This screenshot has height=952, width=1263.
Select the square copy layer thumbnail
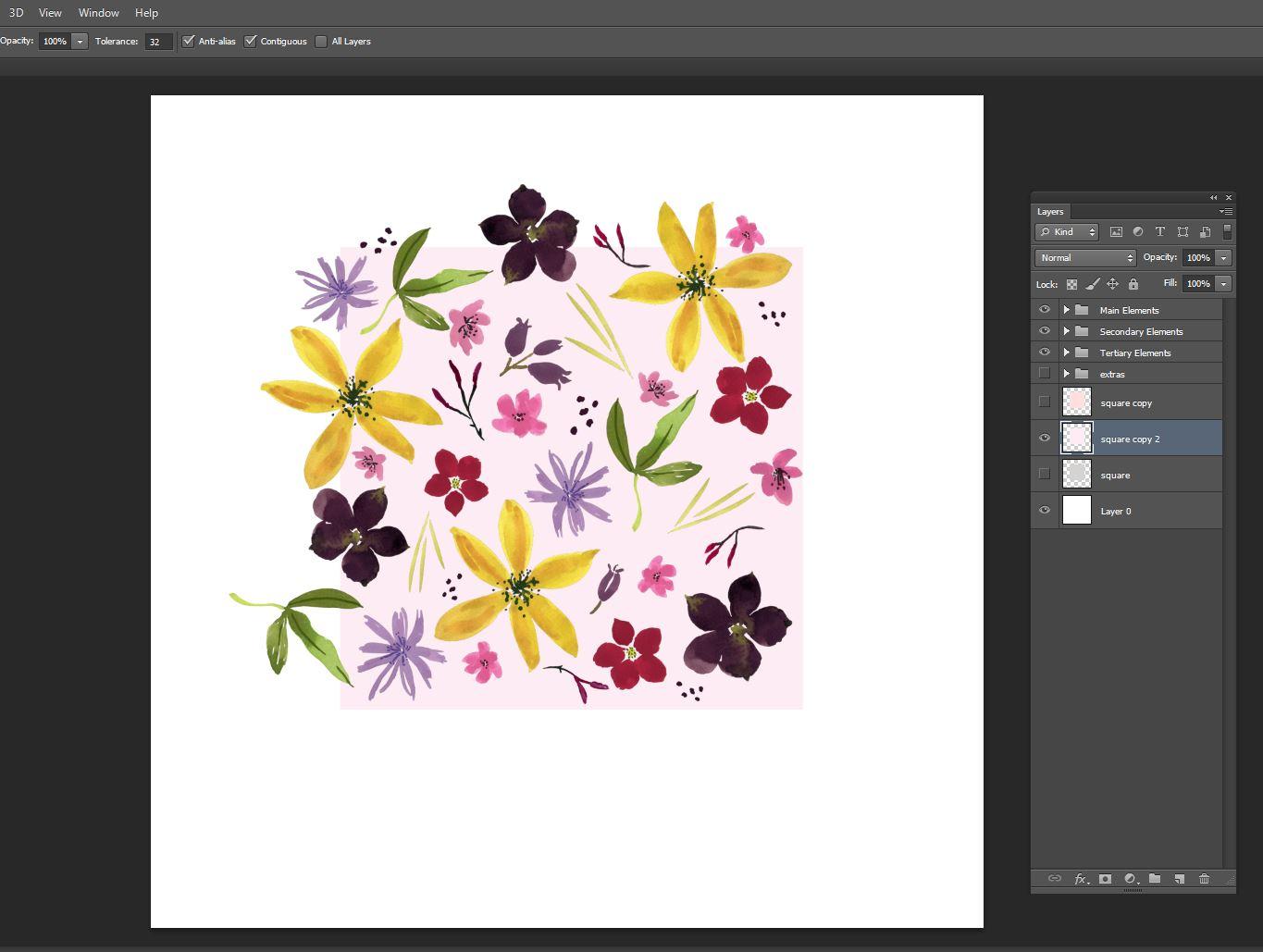1077,402
